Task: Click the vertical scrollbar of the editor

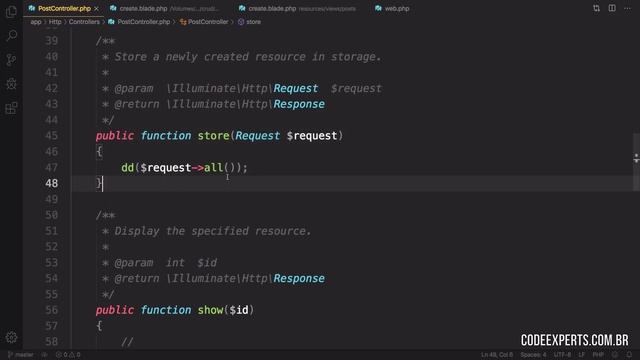Action: [x=636, y=163]
